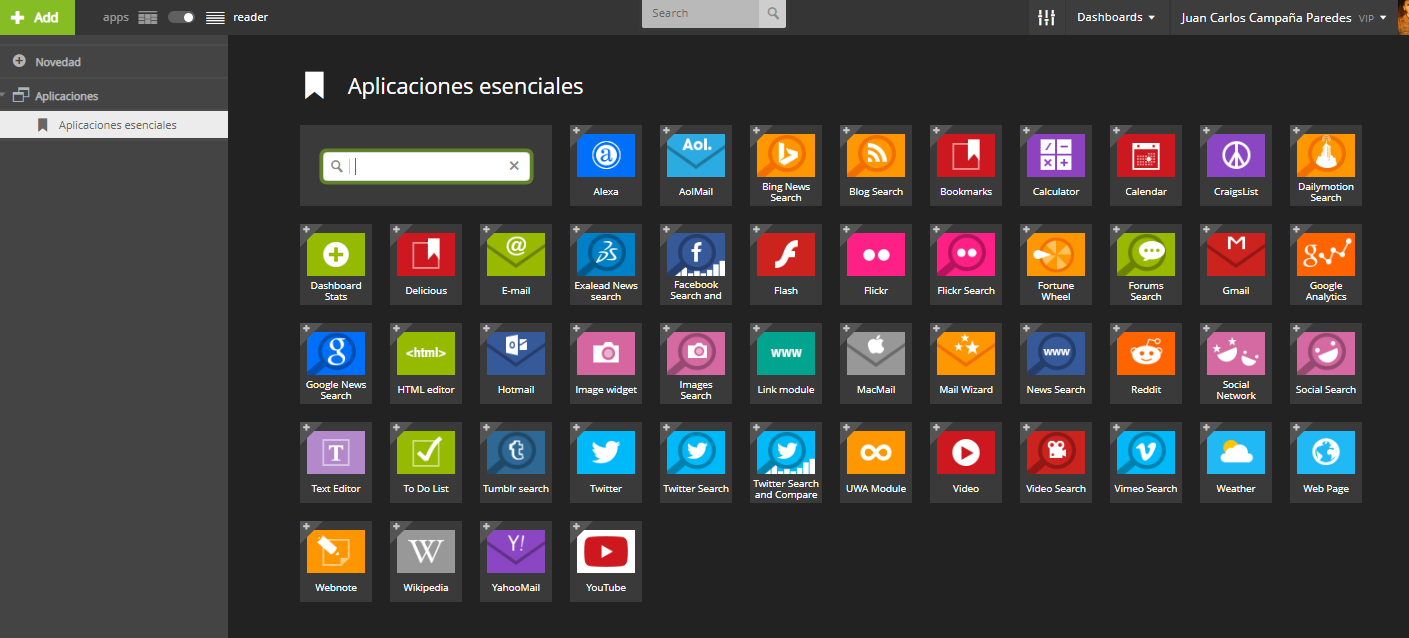Open the MacMail app tile
This screenshot has width=1409, height=638.
[876, 363]
